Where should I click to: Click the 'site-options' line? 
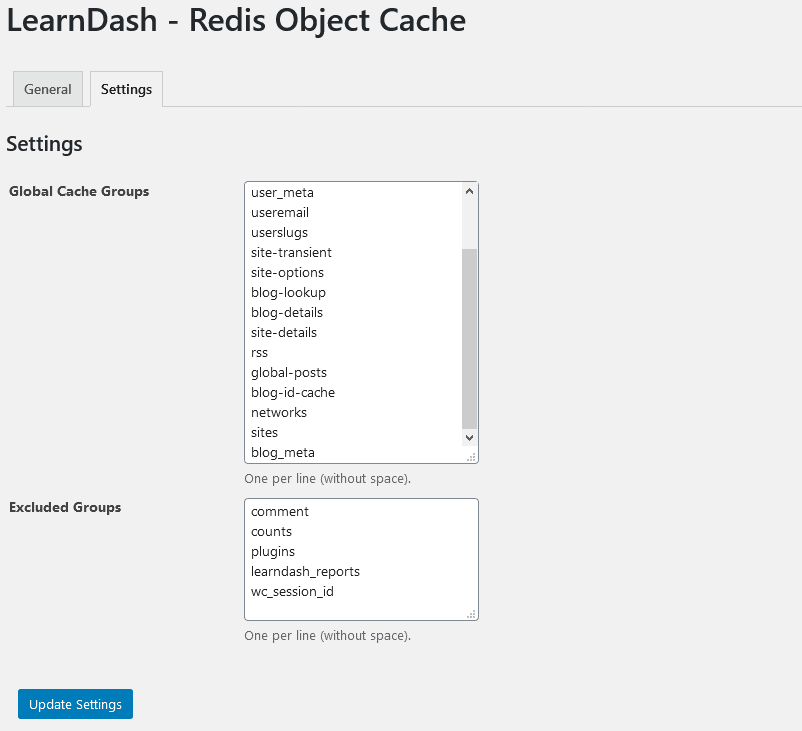pyautogui.click(x=287, y=273)
